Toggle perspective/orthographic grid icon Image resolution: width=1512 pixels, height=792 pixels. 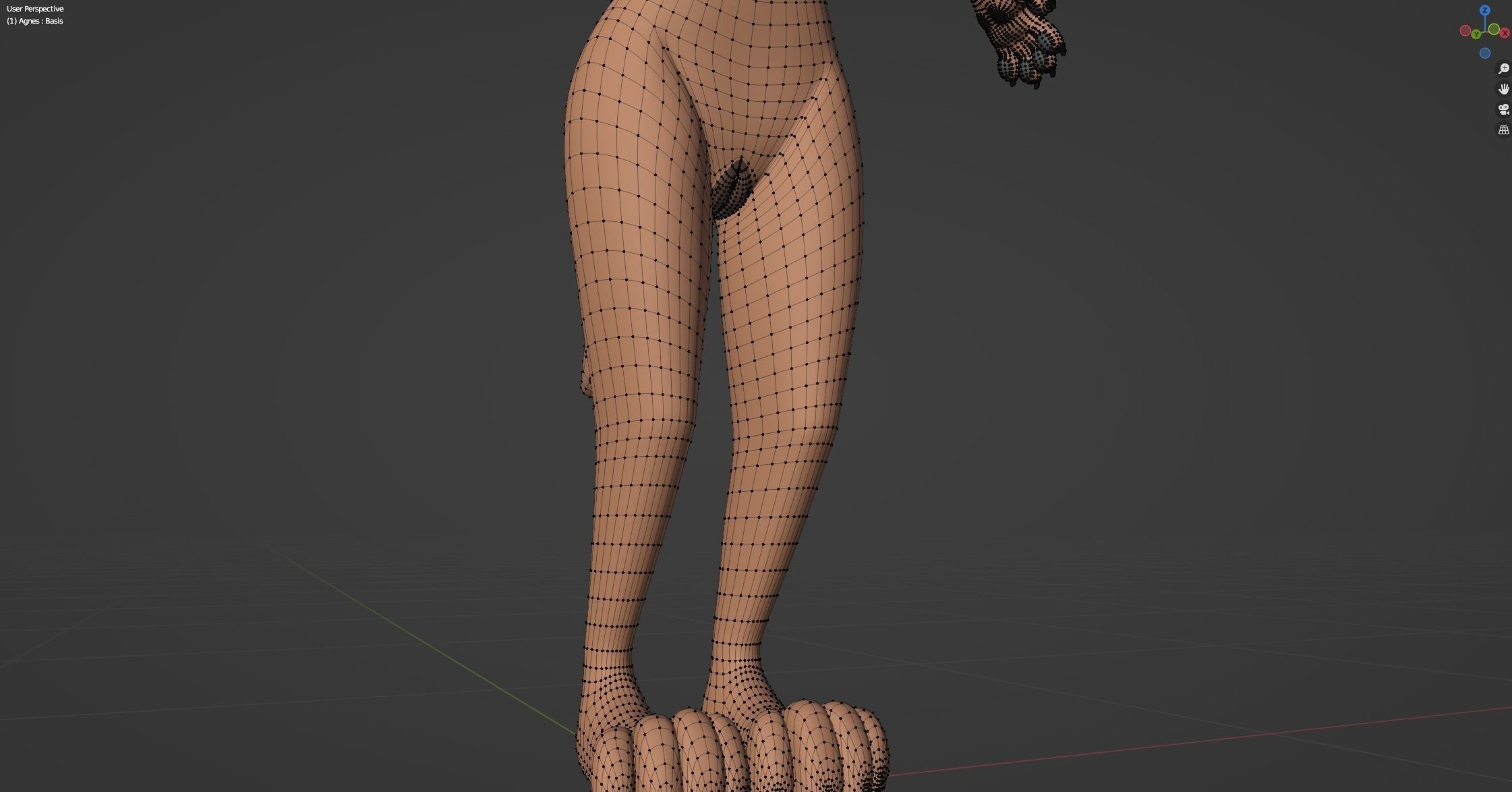coord(1503,130)
